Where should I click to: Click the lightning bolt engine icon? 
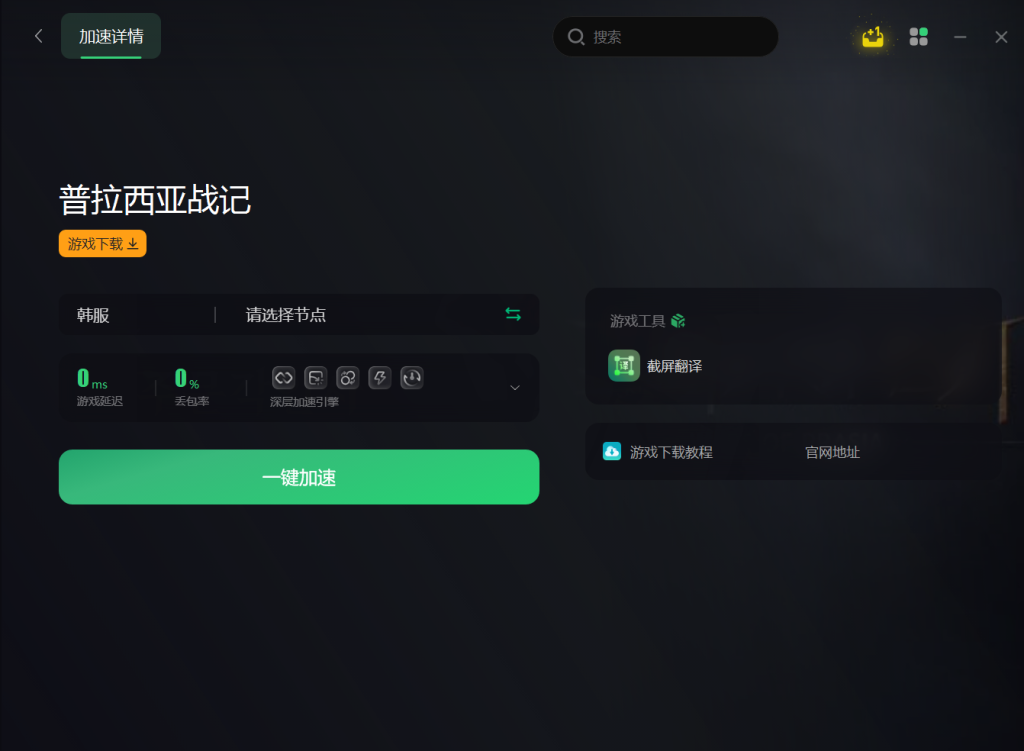click(x=379, y=377)
